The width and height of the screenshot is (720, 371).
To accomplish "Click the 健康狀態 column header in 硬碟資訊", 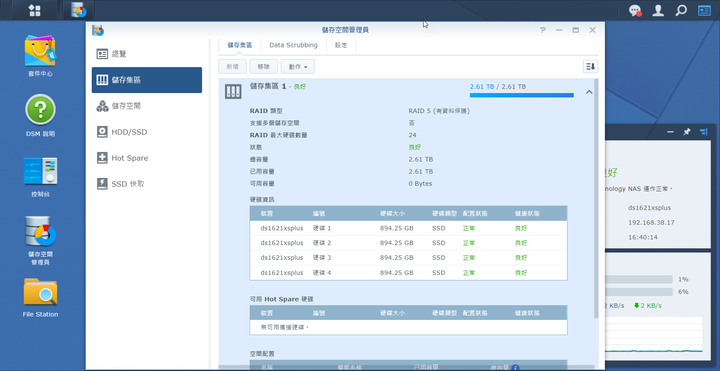I will click(527, 214).
